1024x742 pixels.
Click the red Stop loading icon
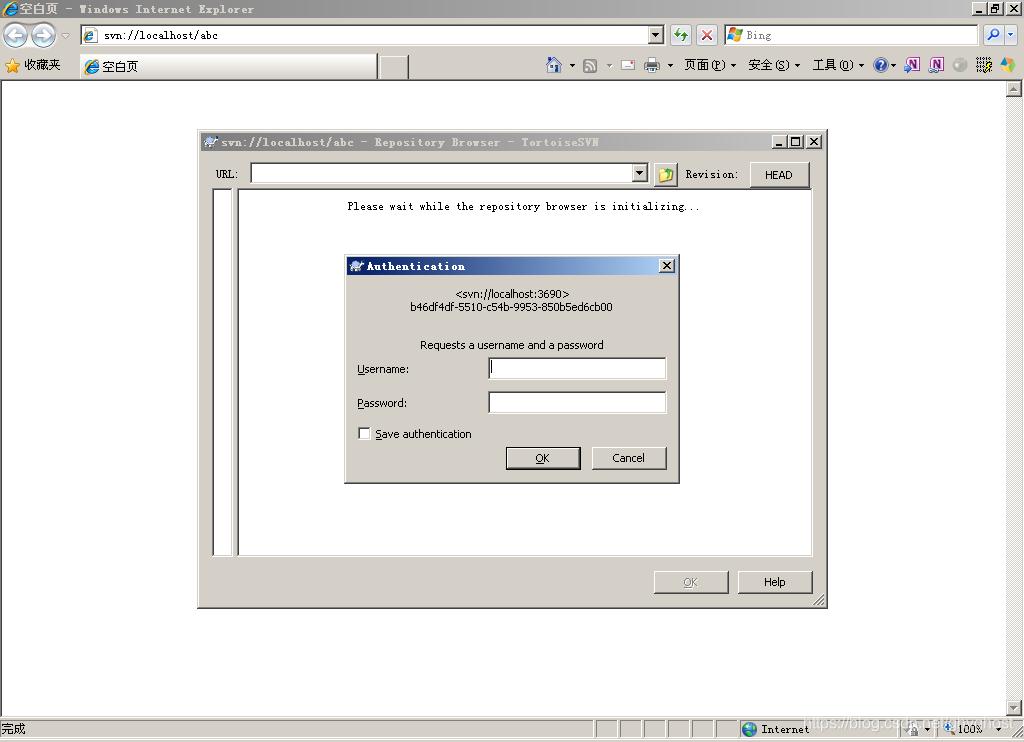(707, 35)
